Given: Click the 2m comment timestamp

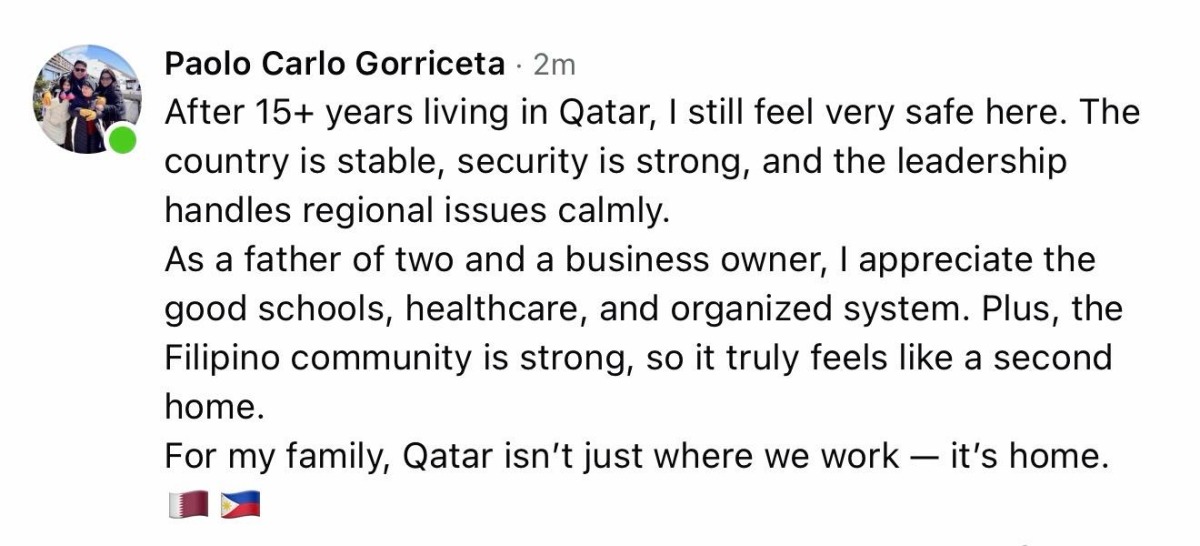Looking at the screenshot, I should 555,65.
